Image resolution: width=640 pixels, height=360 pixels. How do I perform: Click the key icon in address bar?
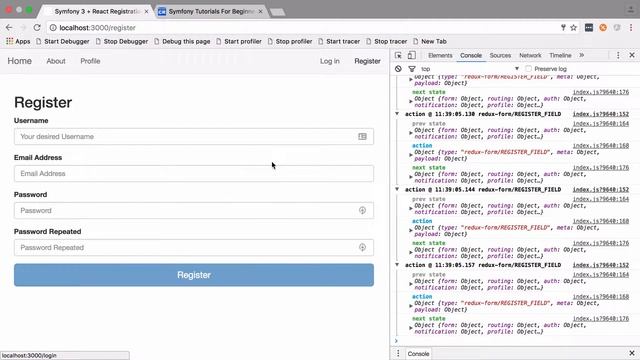[563, 27]
